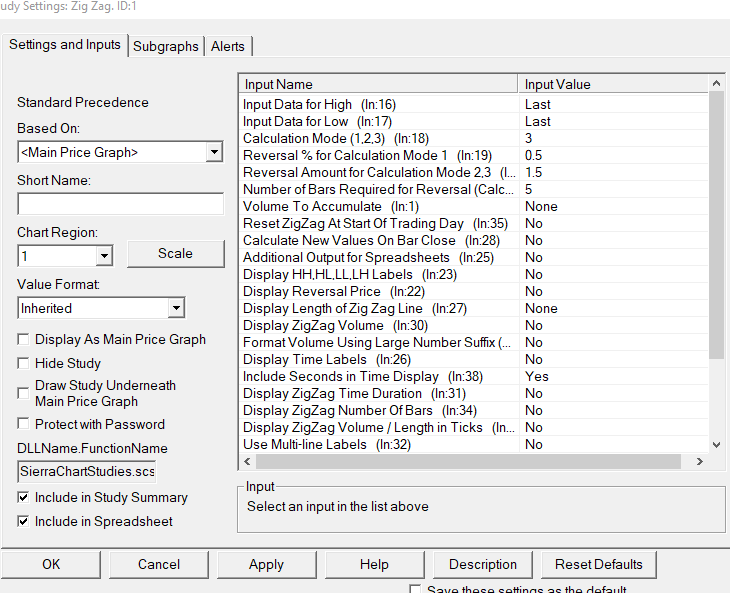
Task: Click the horizontal scroll left arrow
Action: click(247, 461)
